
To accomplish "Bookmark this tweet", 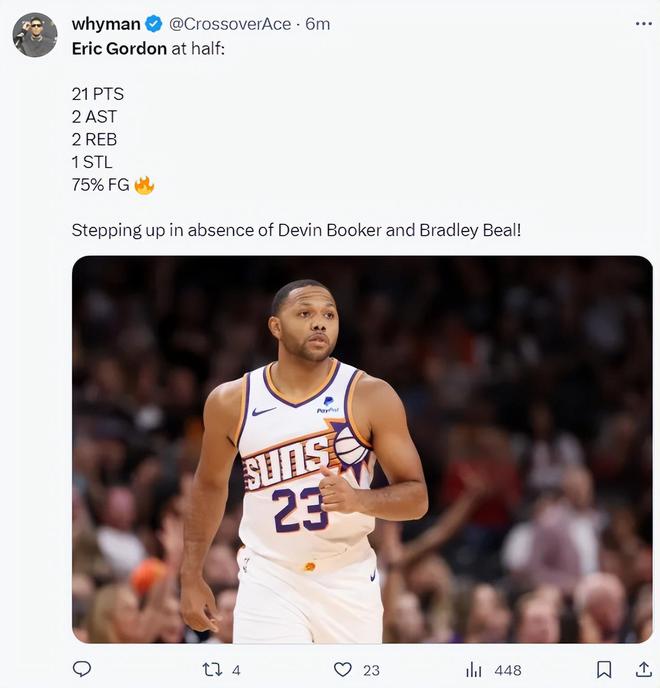I will click(604, 669).
